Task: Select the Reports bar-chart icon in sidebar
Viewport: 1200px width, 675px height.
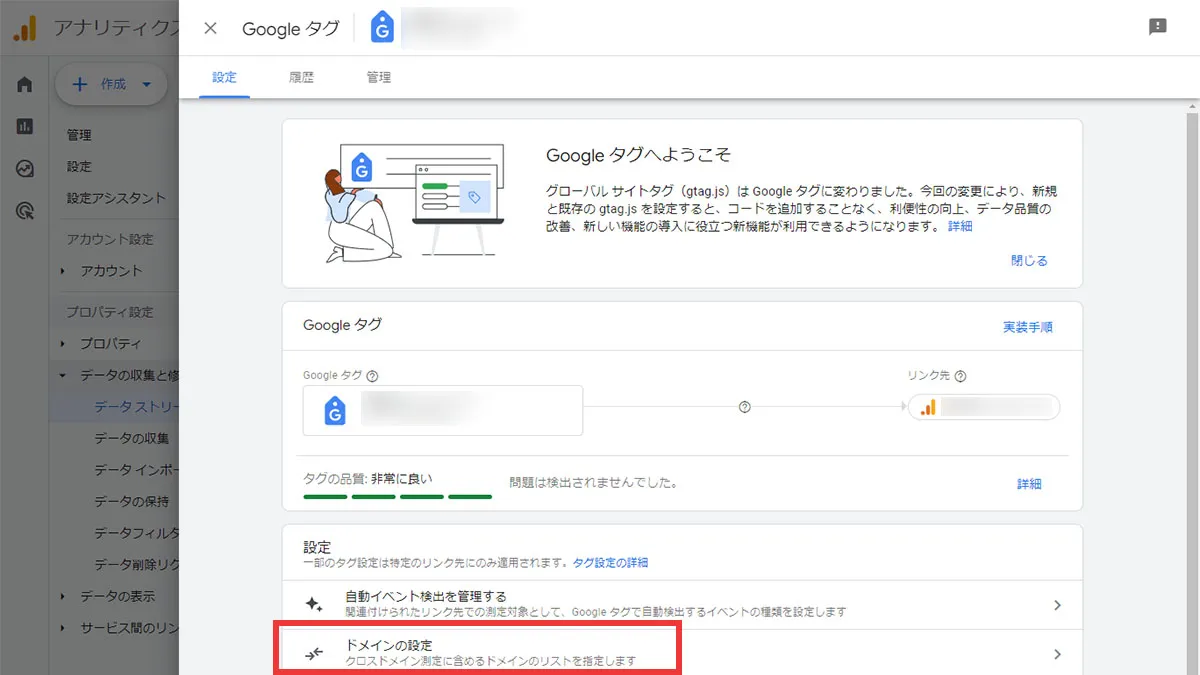Action: (23, 127)
